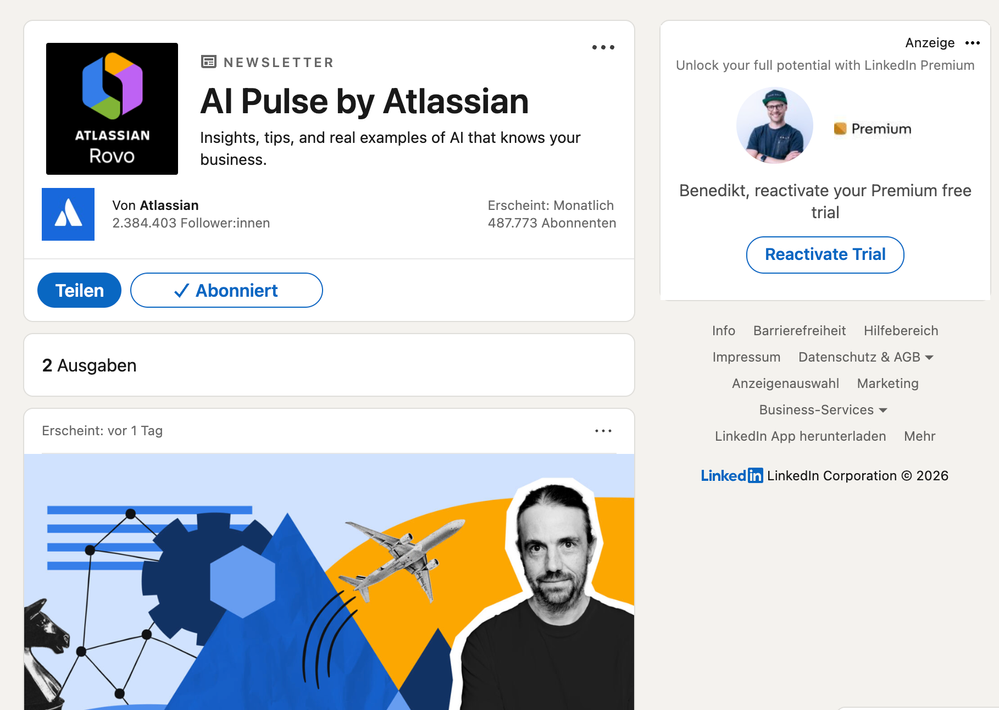Screen dimensions: 999x710
Task: Open the newsletter header three-dot options menu
Action: pyautogui.click(x=603, y=47)
